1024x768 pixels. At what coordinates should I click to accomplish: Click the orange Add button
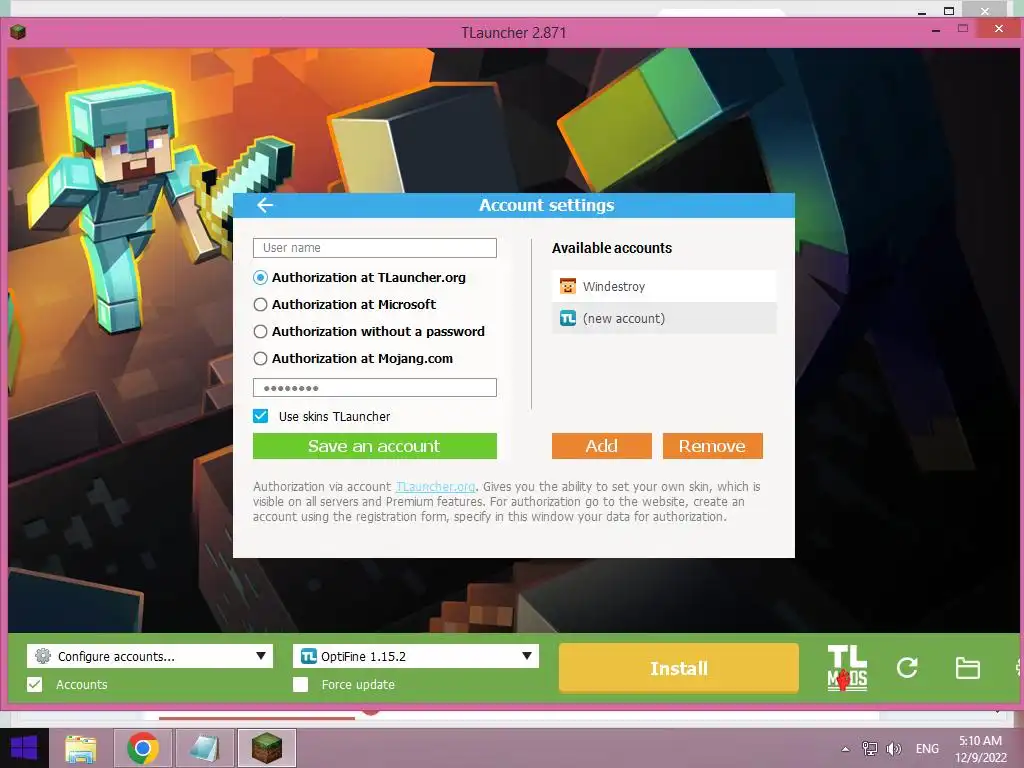tap(601, 446)
